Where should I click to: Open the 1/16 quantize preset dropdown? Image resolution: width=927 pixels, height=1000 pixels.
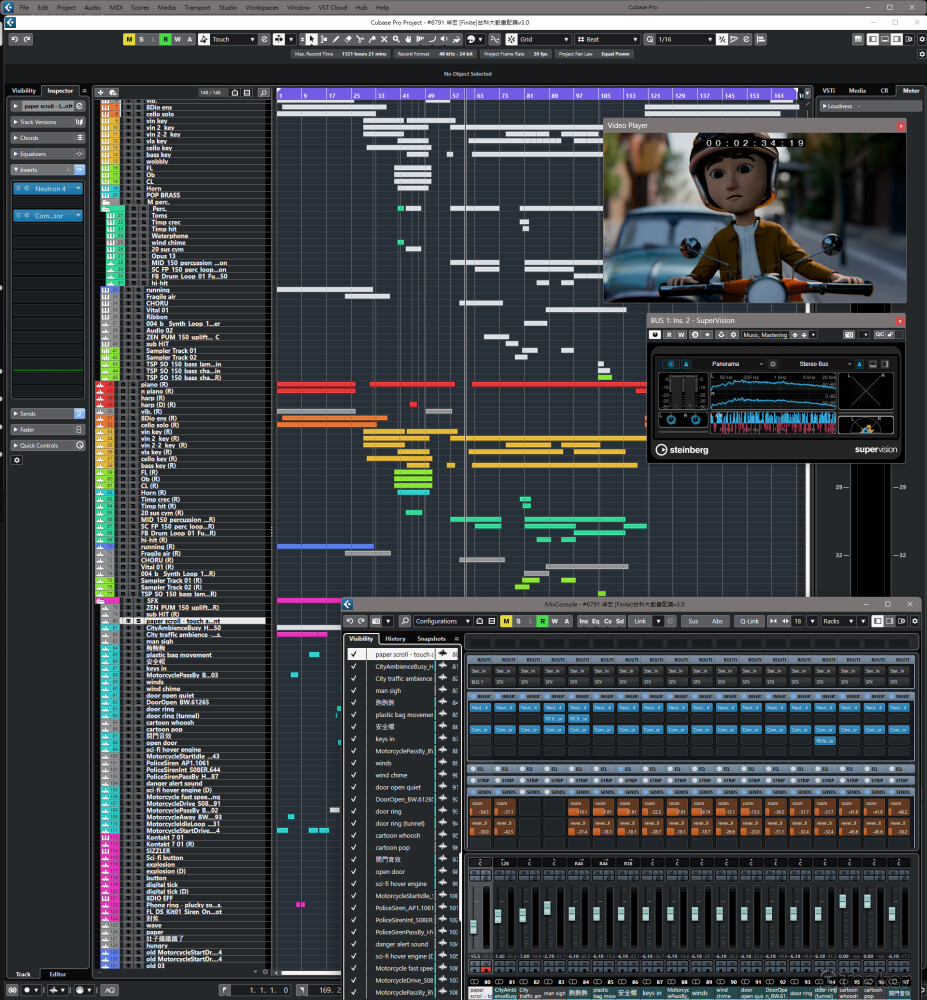683,39
